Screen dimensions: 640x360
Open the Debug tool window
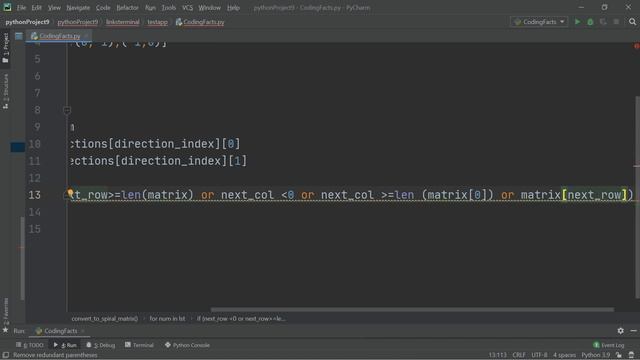[x=100, y=345]
